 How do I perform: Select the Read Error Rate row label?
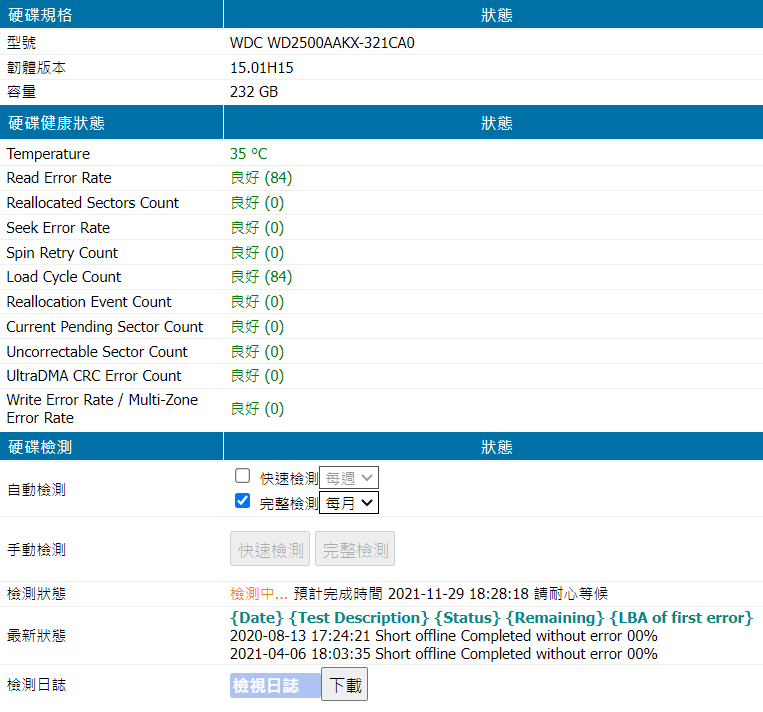click(59, 178)
